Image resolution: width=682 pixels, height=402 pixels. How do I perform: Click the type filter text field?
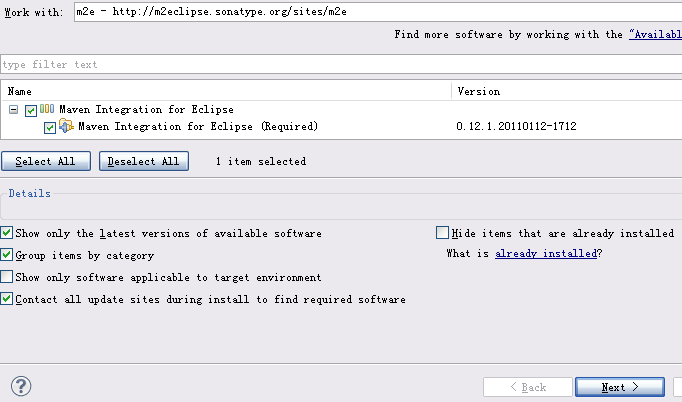(x=341, y=64)
